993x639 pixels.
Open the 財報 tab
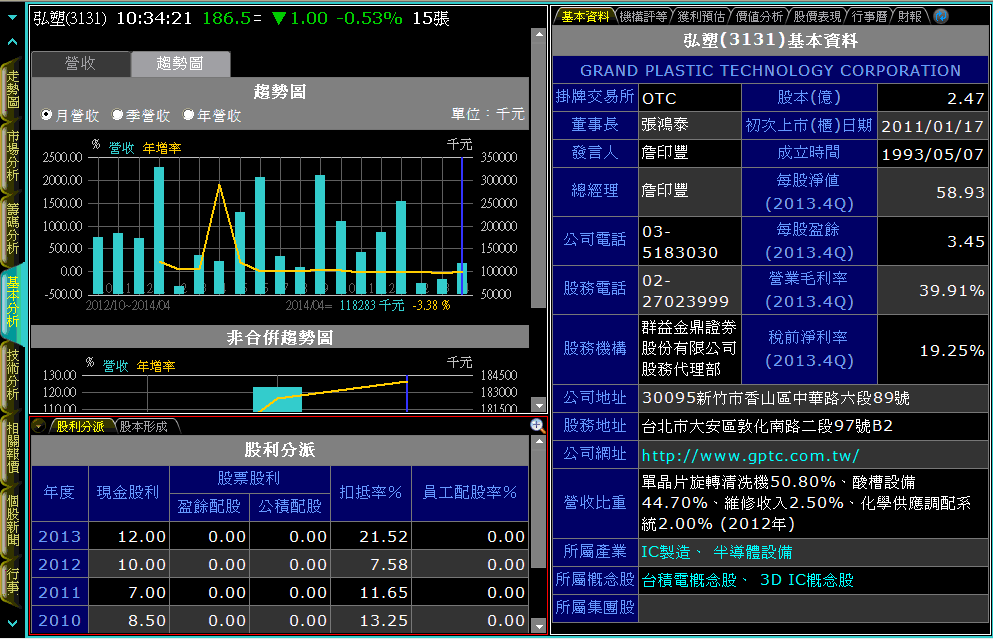pyautogui.click(x=910, y=16)
